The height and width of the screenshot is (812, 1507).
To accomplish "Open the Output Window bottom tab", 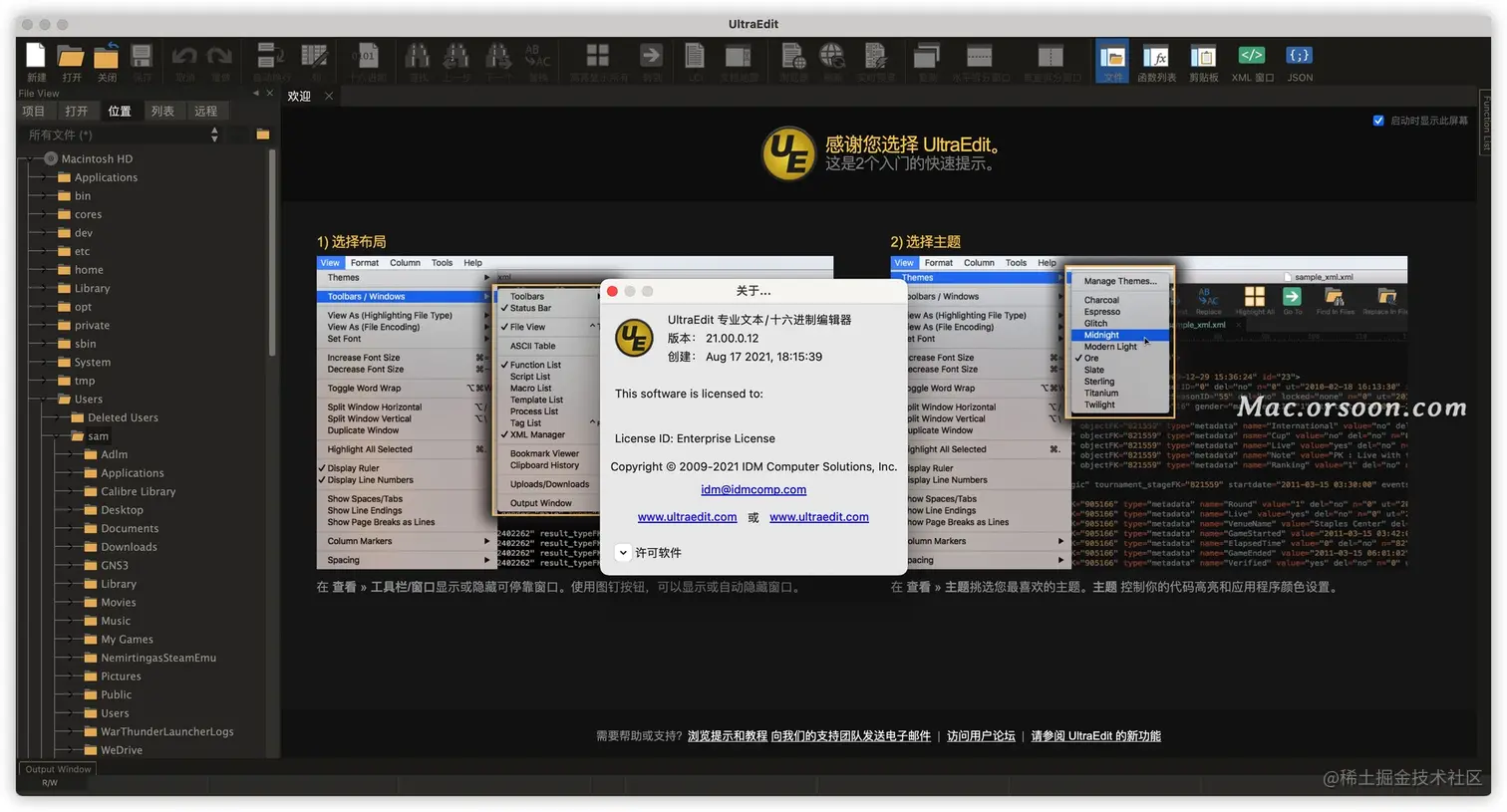I will click(x=58, y=769).
